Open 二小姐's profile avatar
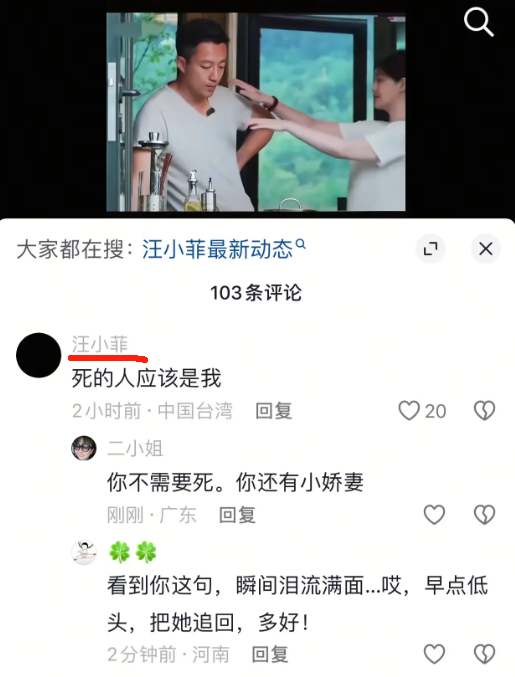The width and height of the screenshot is (515, 677). click(x=84, y=448)
